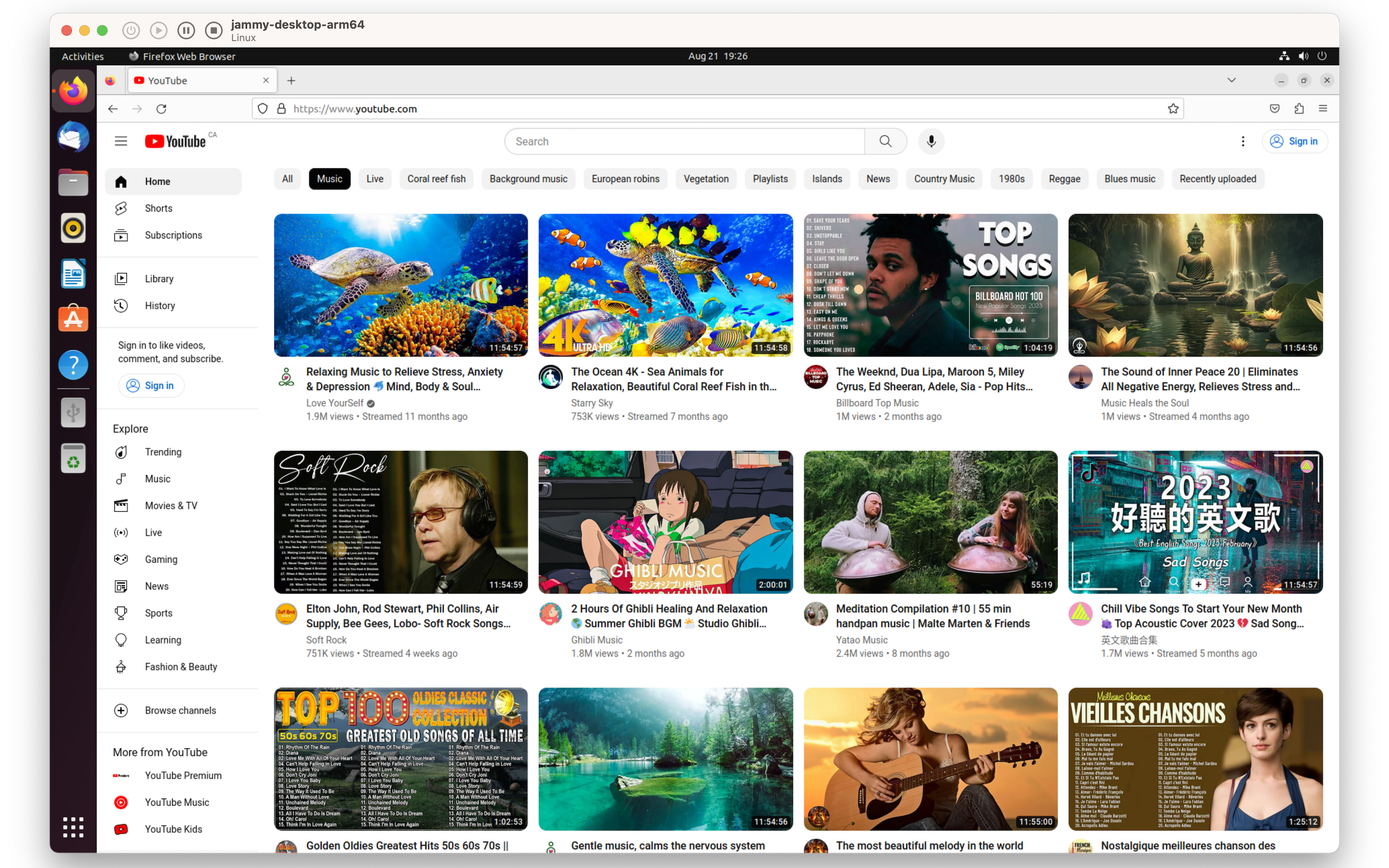Click the search magnifier button
The height and width of the screenshot is (868, 1389).
point(885,141)
